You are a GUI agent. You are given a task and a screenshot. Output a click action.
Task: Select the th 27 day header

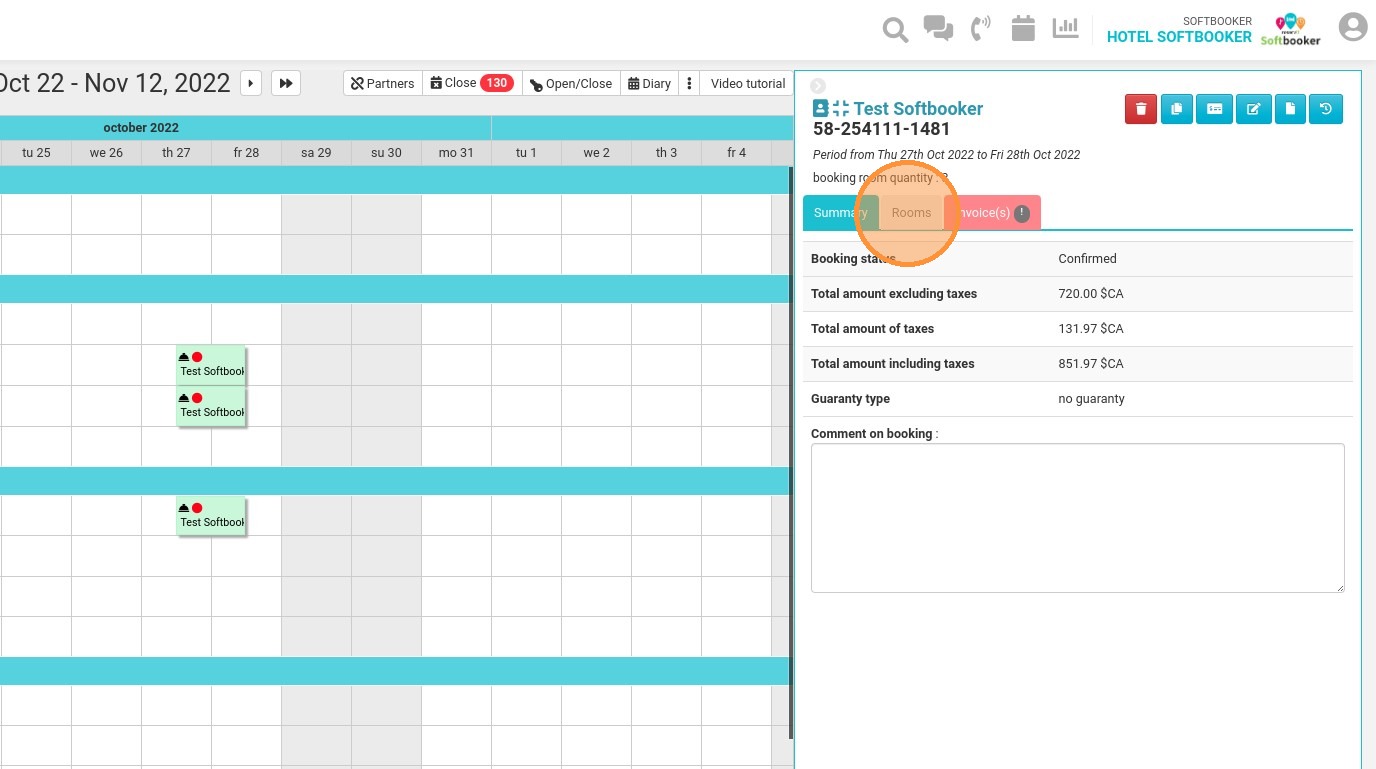pyautogui.click(x=176, y=153)
